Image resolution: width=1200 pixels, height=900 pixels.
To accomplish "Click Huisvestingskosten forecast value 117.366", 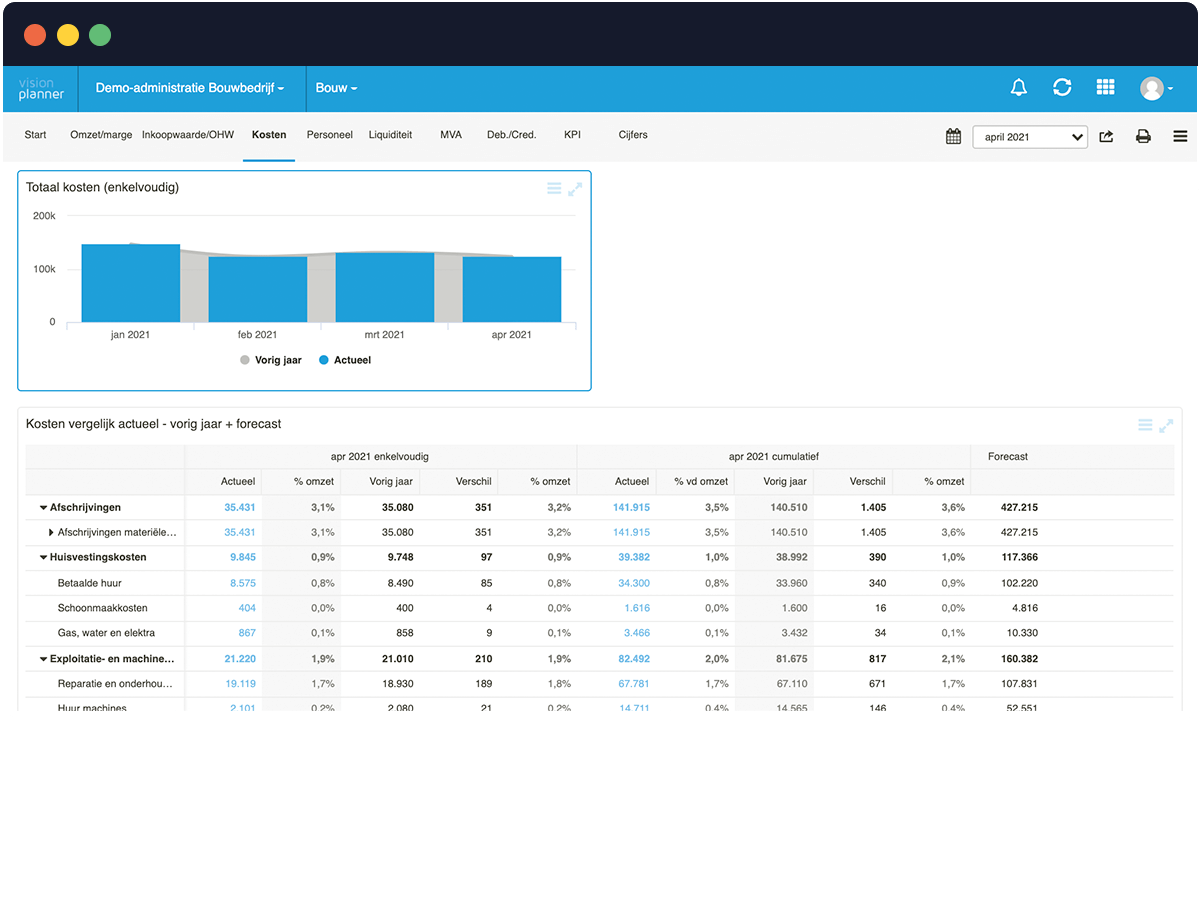I will [1019, 558].
